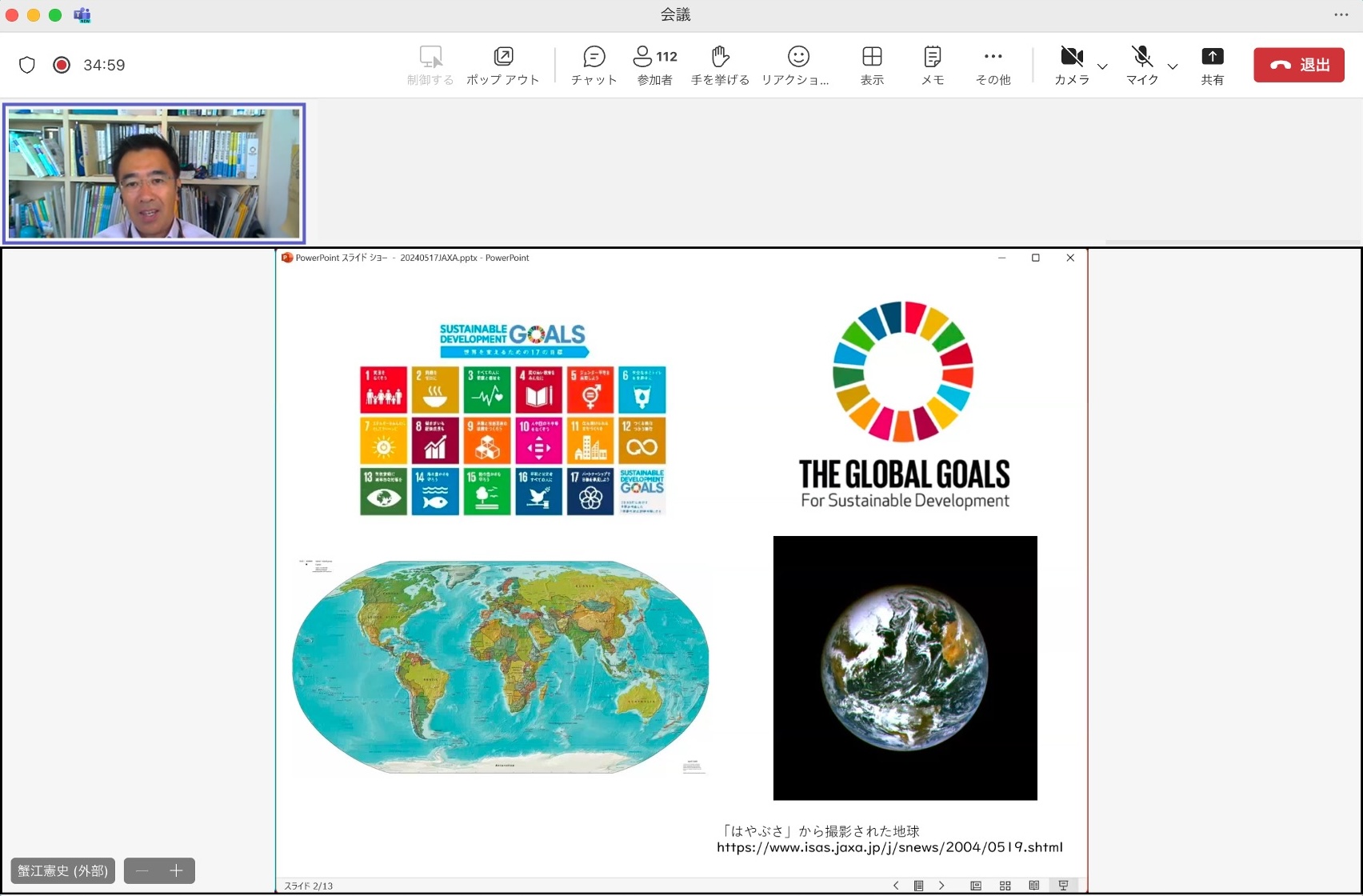Click the Teams app icon in title bar
This screenshot has width=1363, height=896.
click(x=82, y=15)
